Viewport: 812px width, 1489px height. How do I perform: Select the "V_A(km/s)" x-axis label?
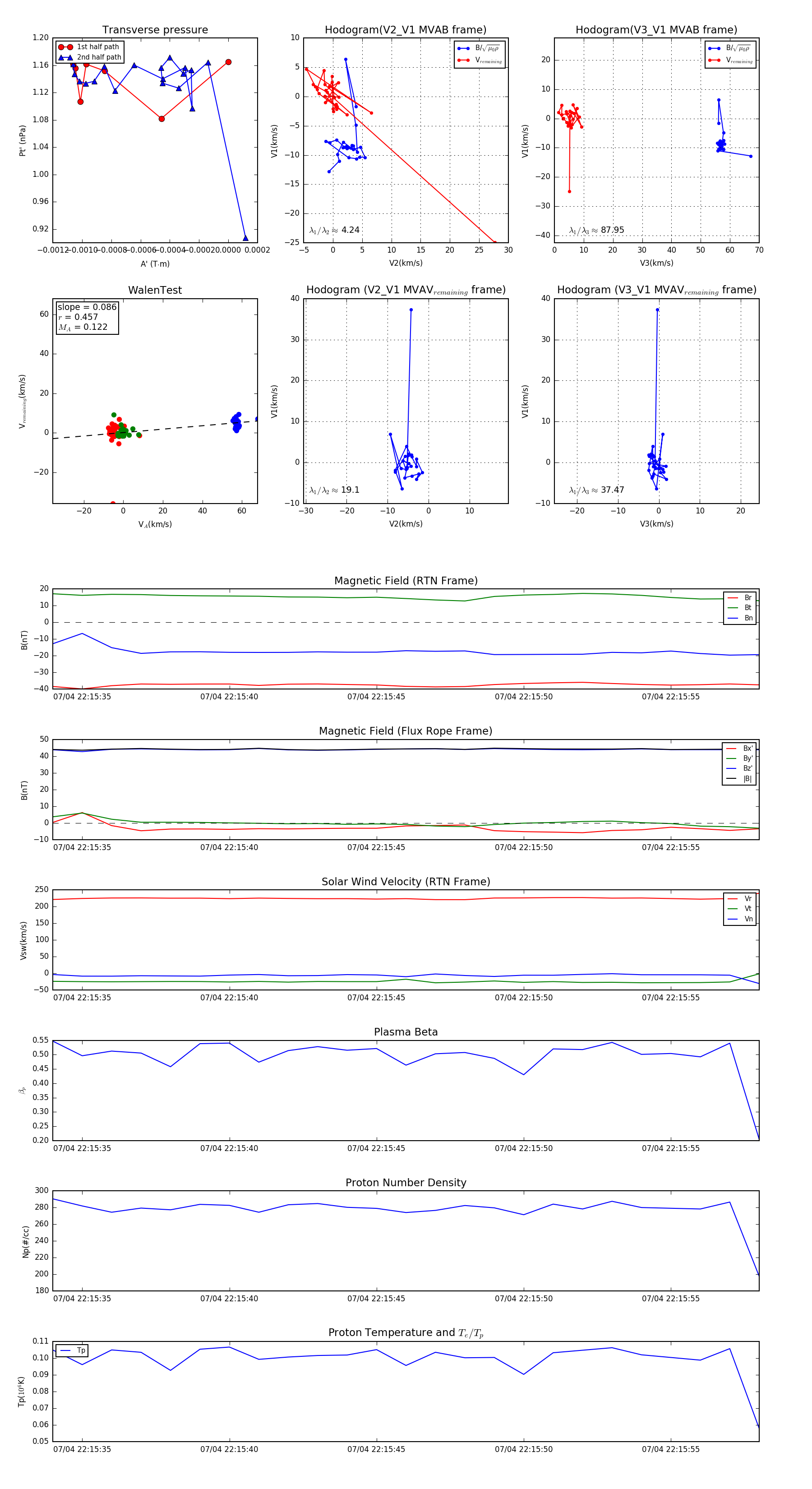[x=155, y=524]
